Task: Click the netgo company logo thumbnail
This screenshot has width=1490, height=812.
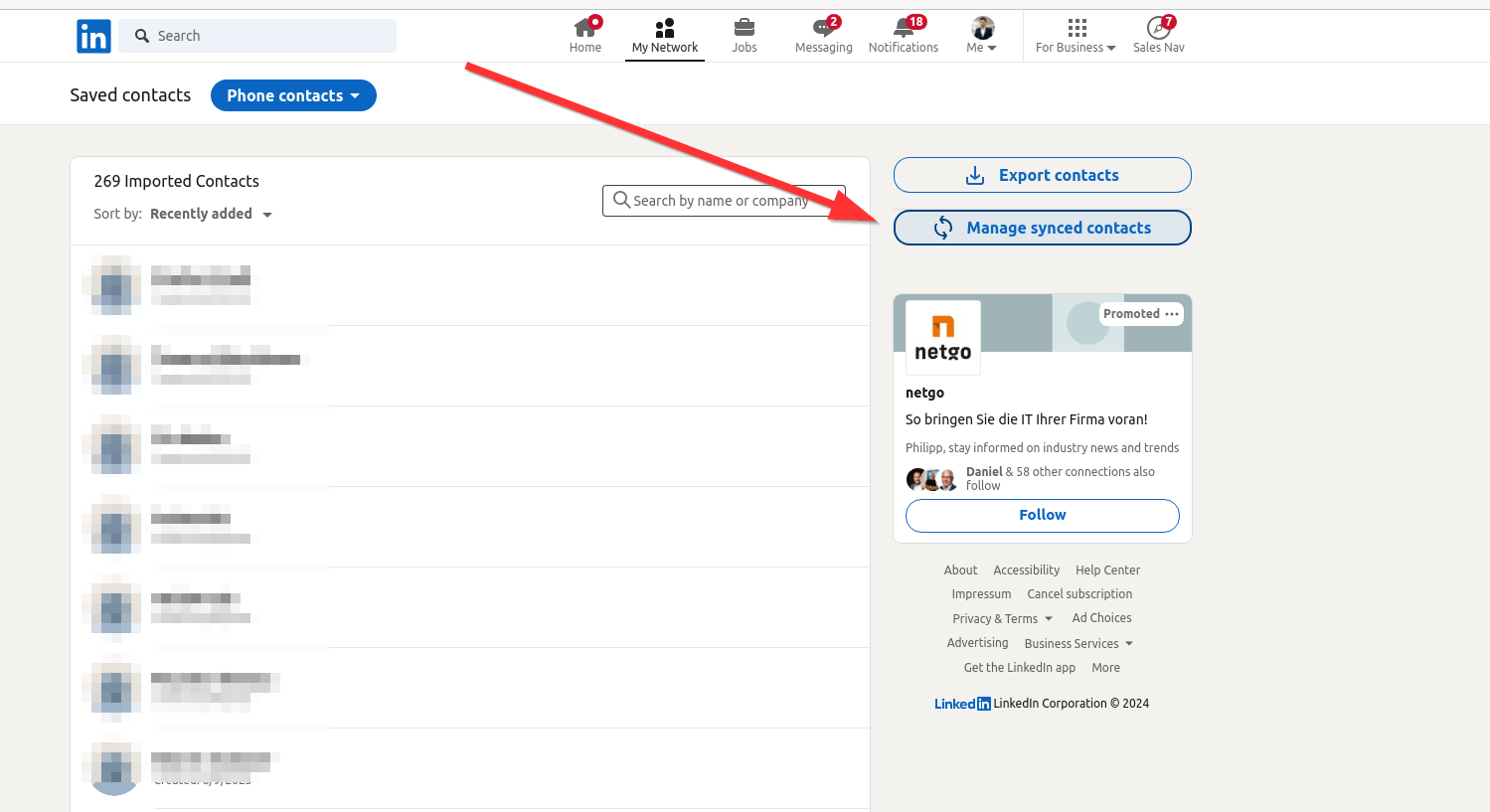Action: coord(942,338)
